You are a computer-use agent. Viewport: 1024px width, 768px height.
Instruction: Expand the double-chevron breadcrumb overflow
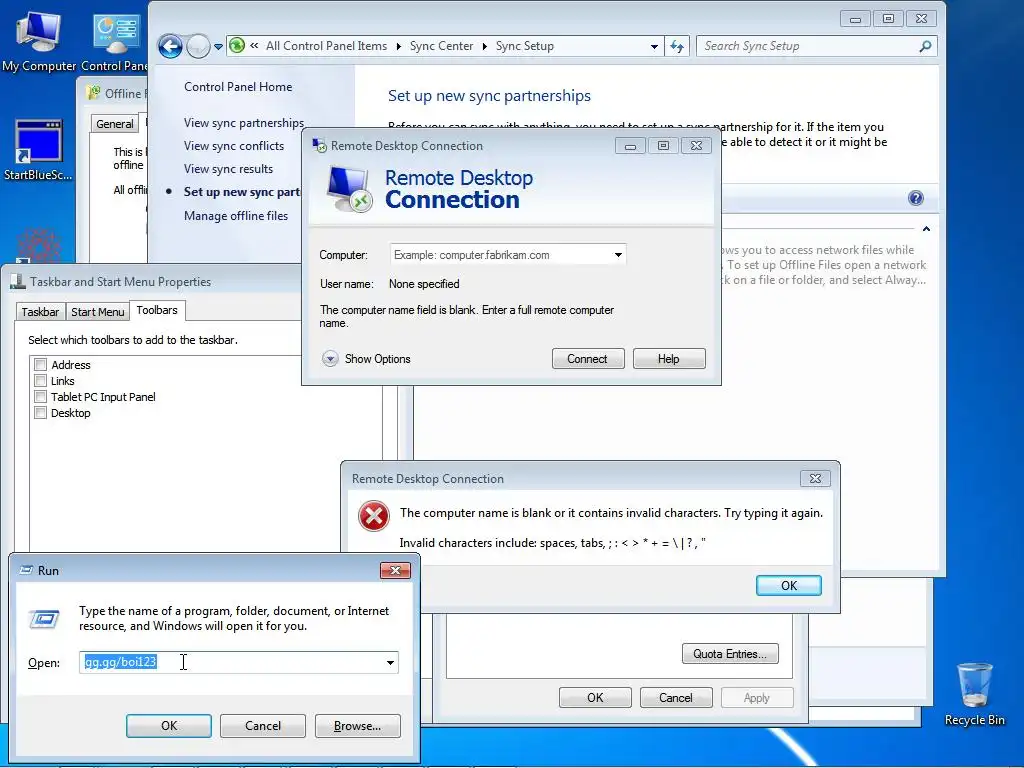[x=254, y=46]
